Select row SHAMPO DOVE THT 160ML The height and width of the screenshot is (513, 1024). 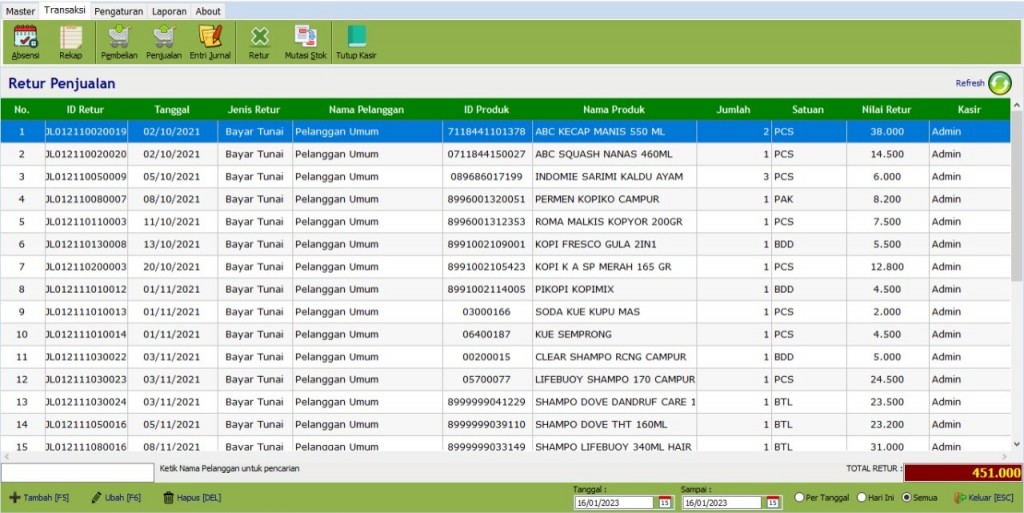pyautogui.click(x=505, y=424)
